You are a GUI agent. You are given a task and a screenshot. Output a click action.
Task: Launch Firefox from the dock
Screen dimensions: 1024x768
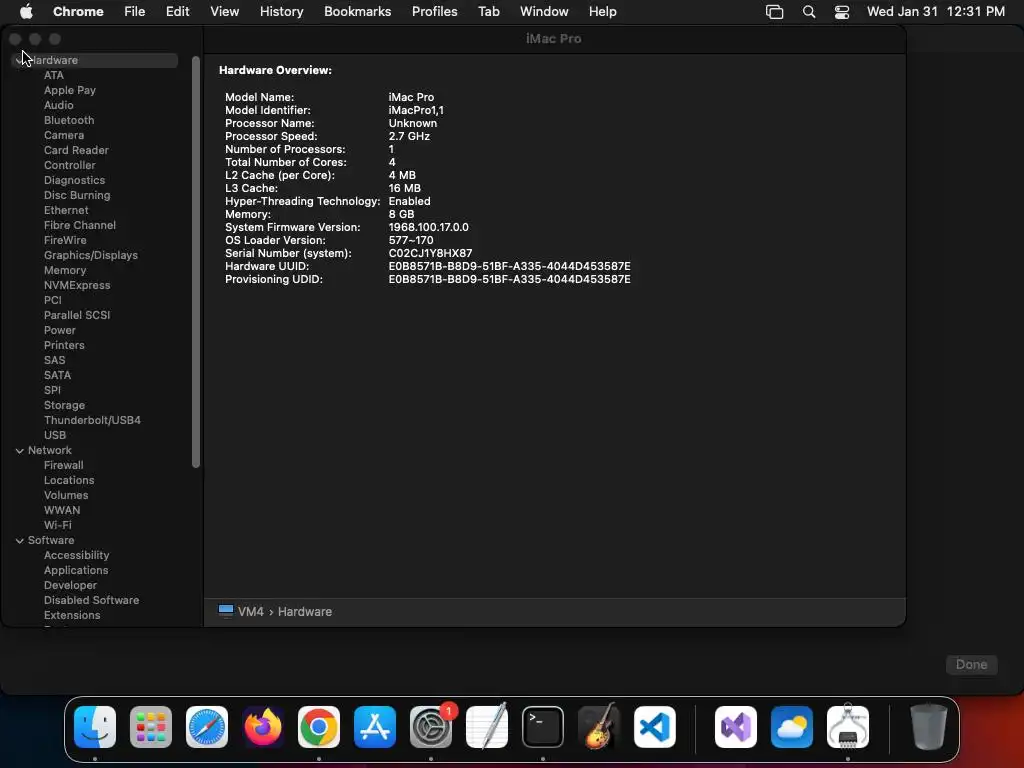263,727
